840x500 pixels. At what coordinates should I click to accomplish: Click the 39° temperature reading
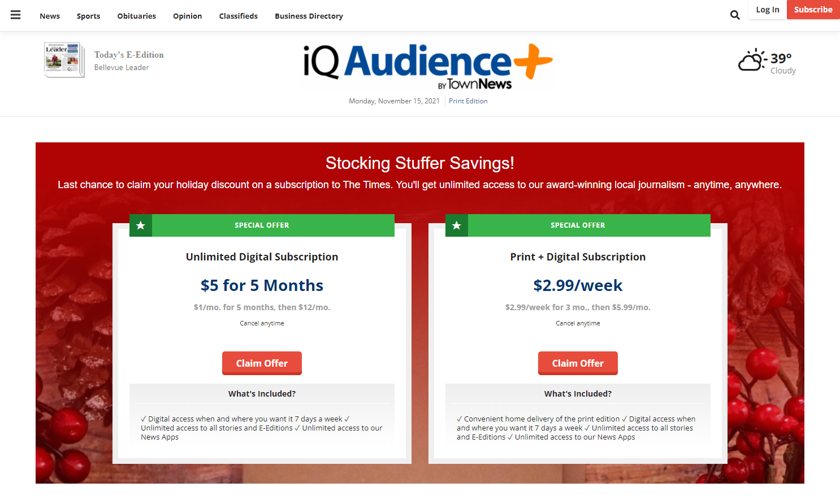coord(781,59)
